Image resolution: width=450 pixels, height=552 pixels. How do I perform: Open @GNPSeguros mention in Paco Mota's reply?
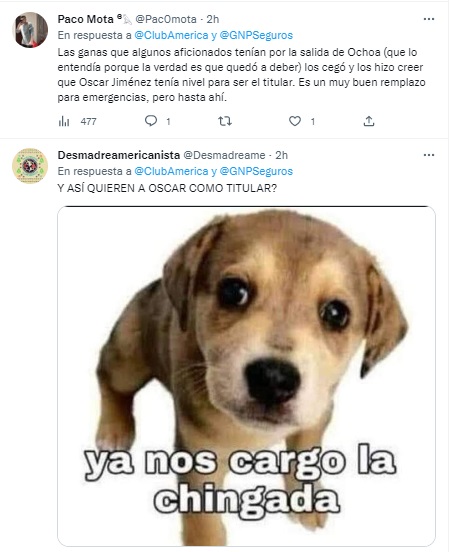256,35
